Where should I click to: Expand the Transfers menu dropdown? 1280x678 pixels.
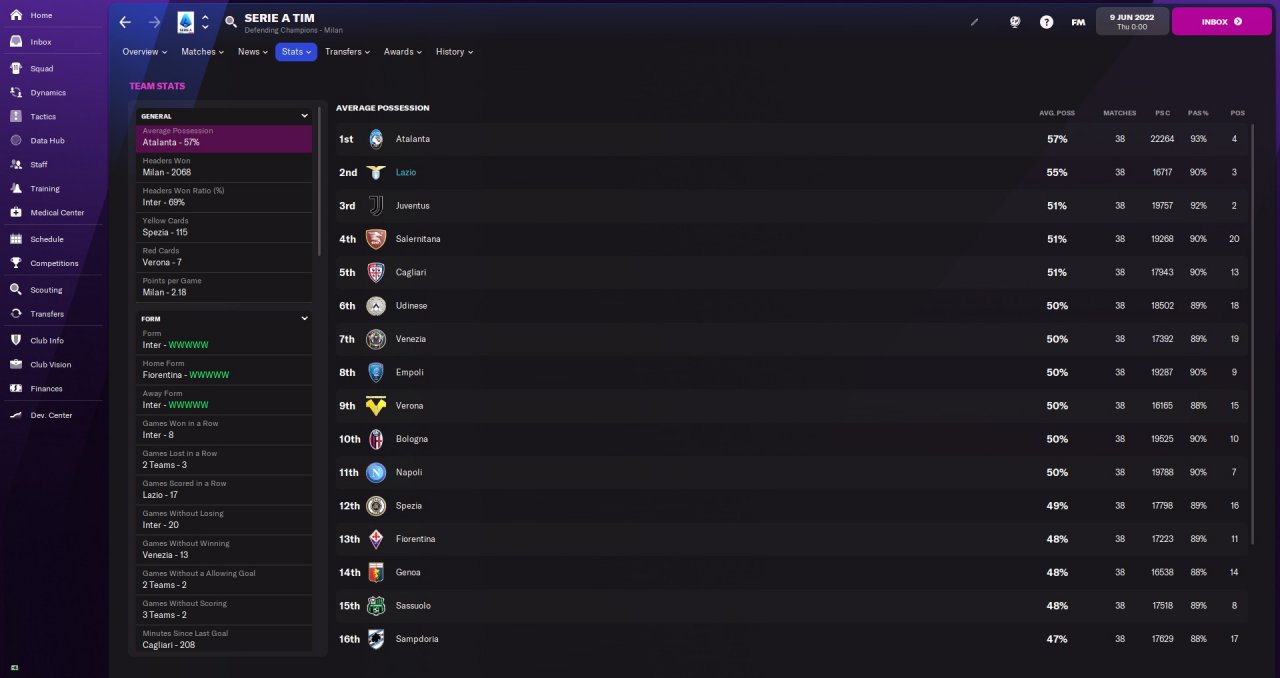[347, 52]
